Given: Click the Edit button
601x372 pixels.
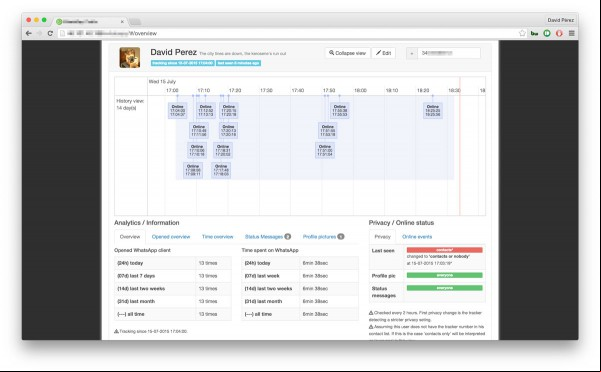Looking at the screenshot, I should (383, 53).
